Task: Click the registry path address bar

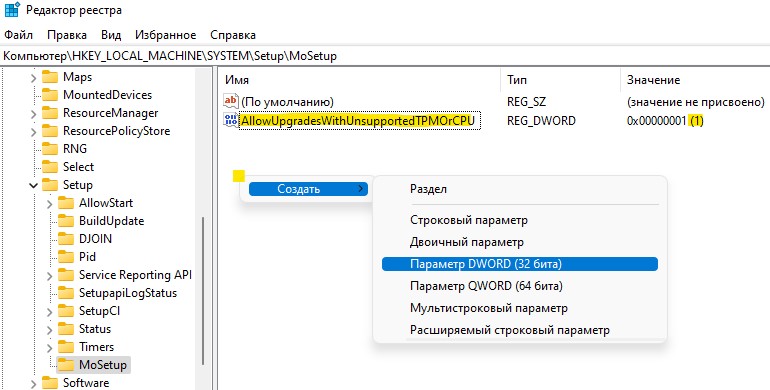Action: tap(385, 56)
